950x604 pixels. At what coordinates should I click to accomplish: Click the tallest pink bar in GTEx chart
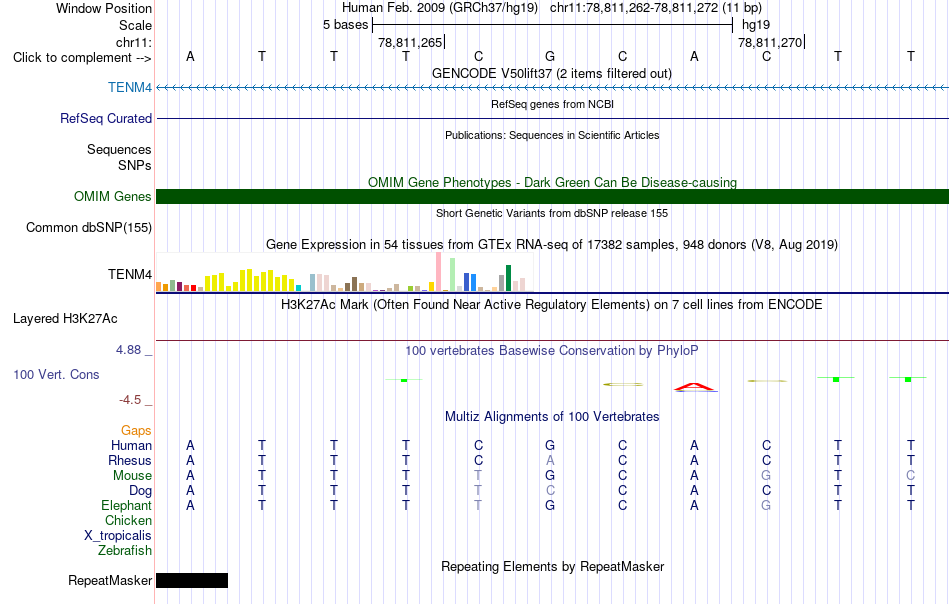coord(438,272)
